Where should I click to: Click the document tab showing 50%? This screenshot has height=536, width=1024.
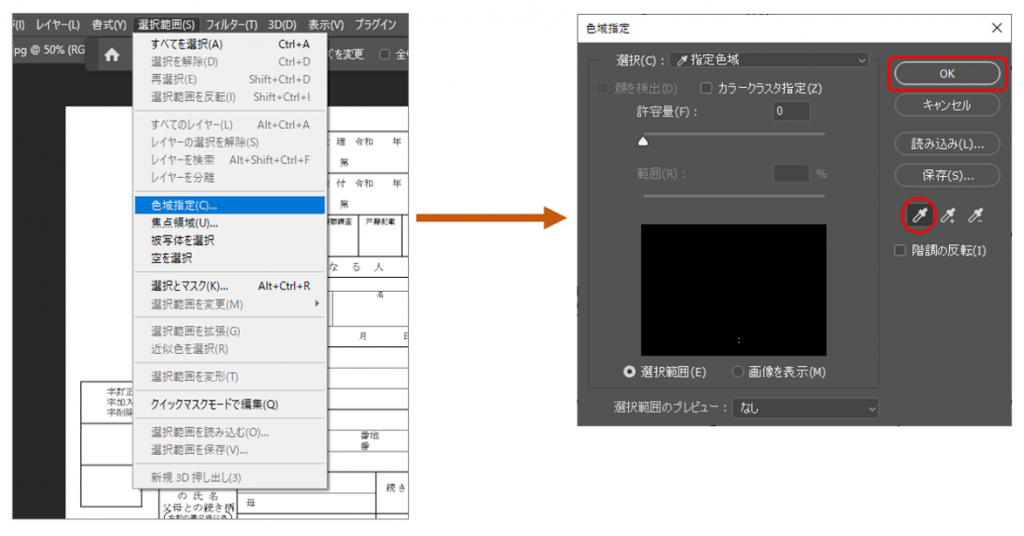click(50, 50)
